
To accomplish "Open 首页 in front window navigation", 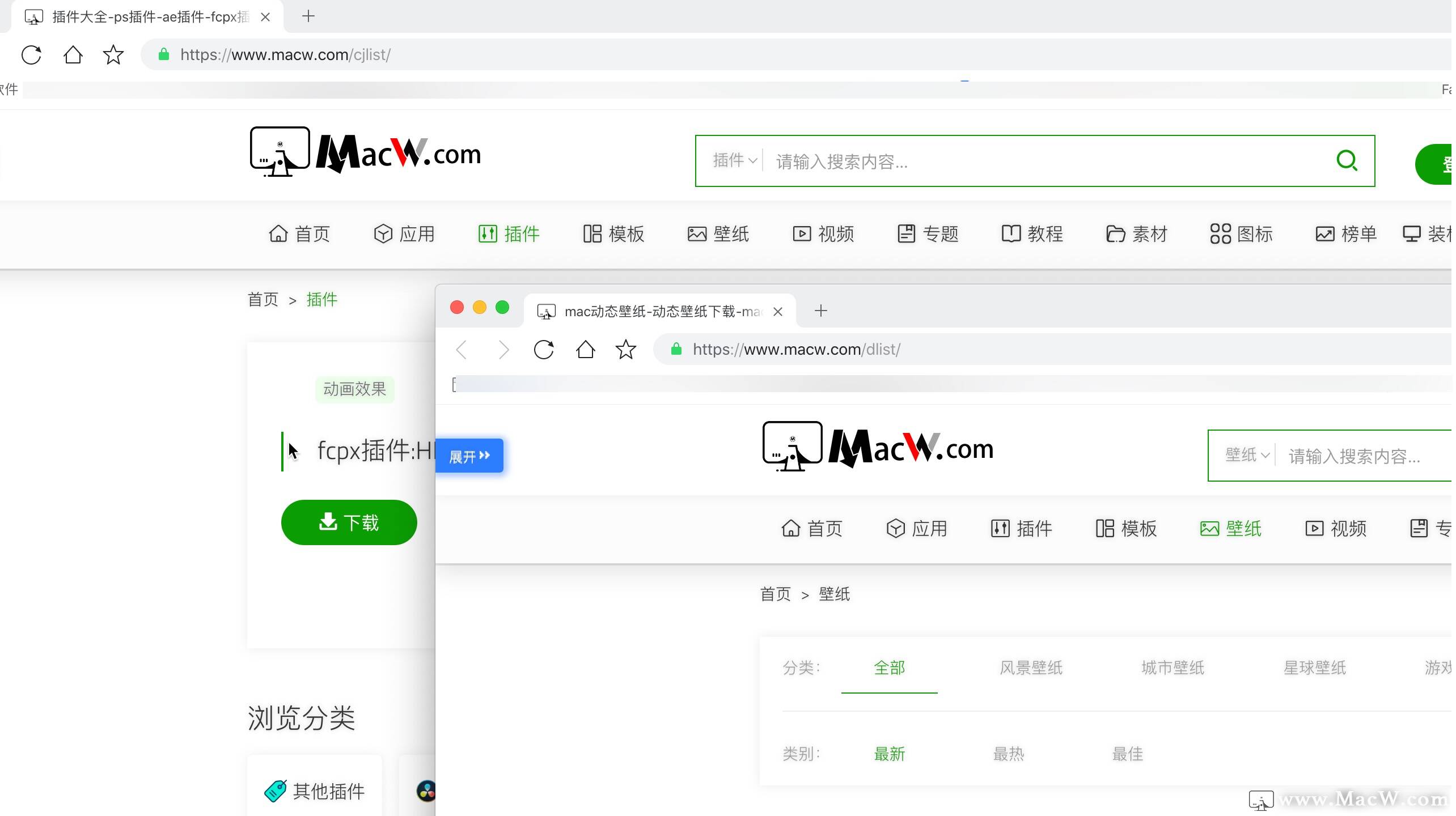I will 812,528.
